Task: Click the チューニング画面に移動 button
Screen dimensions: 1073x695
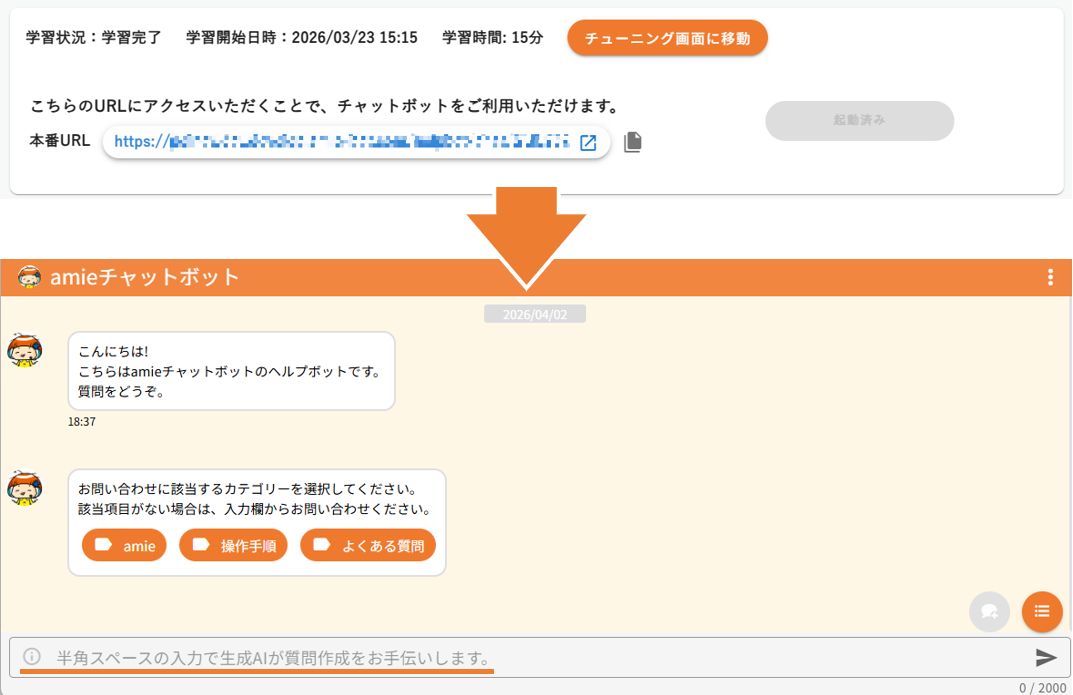Action: [667, 38]
